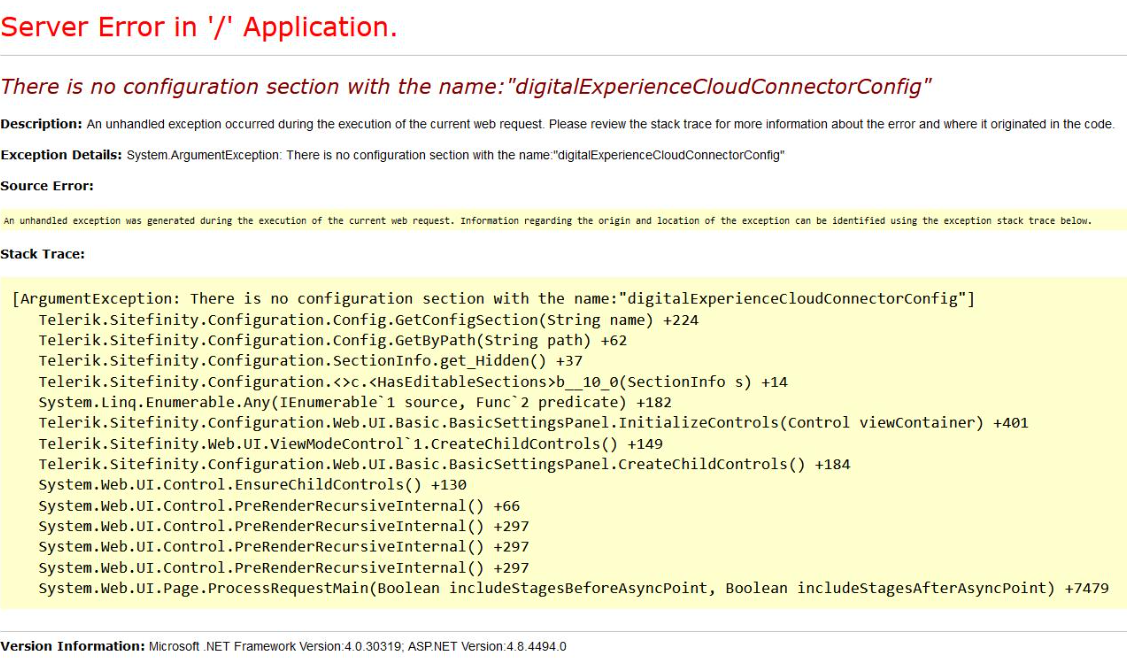Viewport: 1127px width, 660px height.
Task: Click "System.ArgumentException" in the exception details
Action: point(203,155)
